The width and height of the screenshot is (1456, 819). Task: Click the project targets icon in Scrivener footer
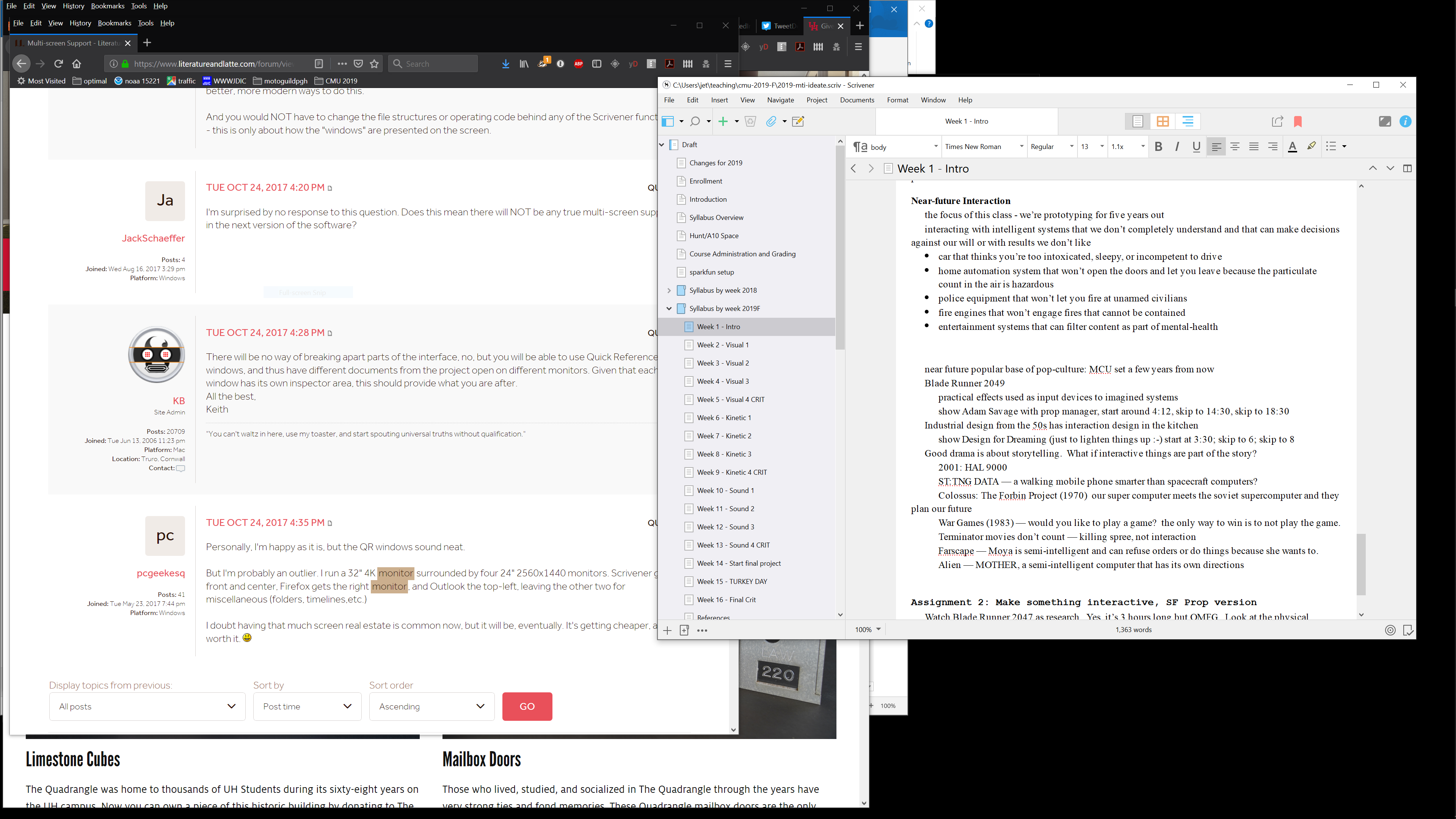tap(1390, 630)
